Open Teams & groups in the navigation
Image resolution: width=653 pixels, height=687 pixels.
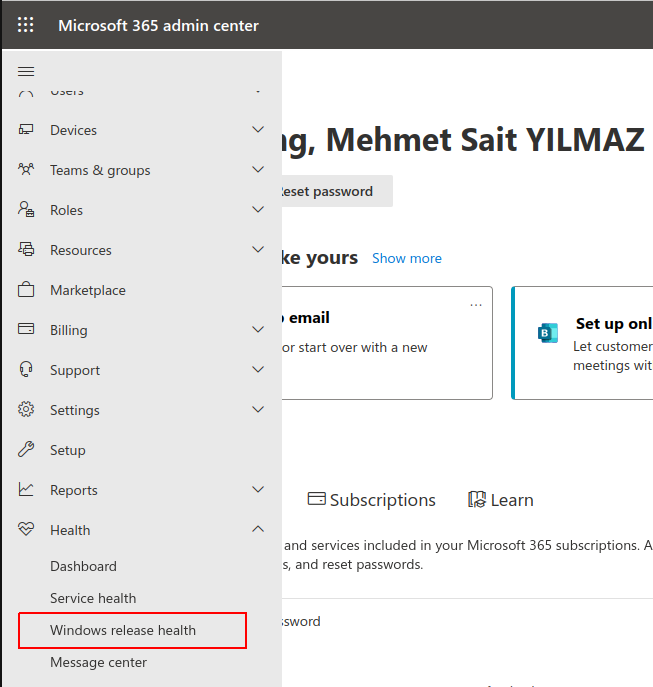click(141, 170)
